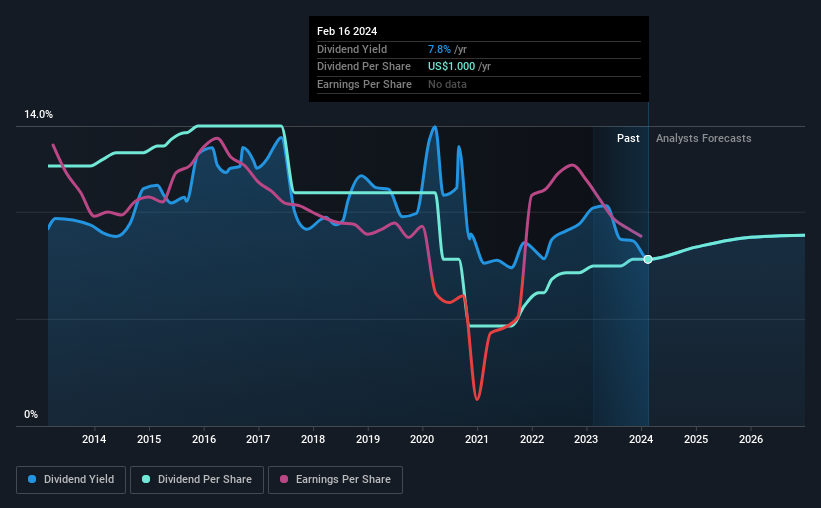Click the Dividend Per Share tooltip row label

coord(364,67)
